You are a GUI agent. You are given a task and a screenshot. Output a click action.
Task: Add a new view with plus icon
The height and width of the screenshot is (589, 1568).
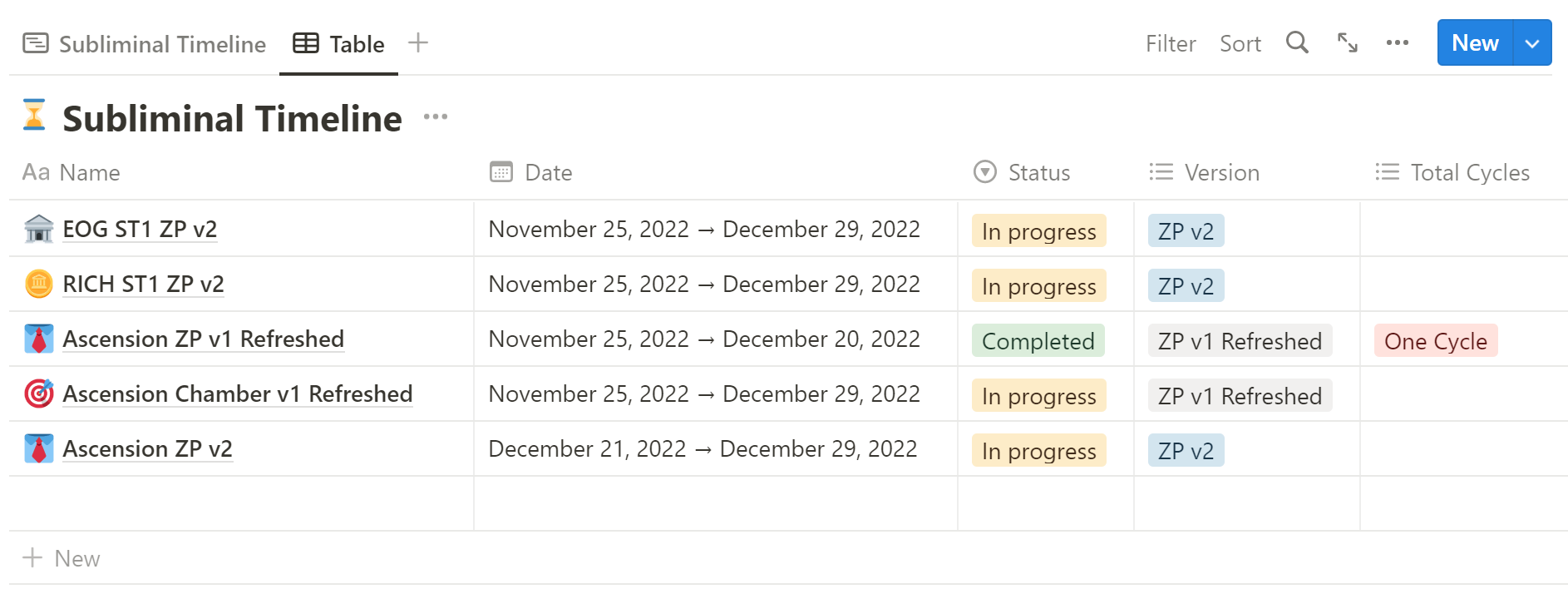coord(418,42)
